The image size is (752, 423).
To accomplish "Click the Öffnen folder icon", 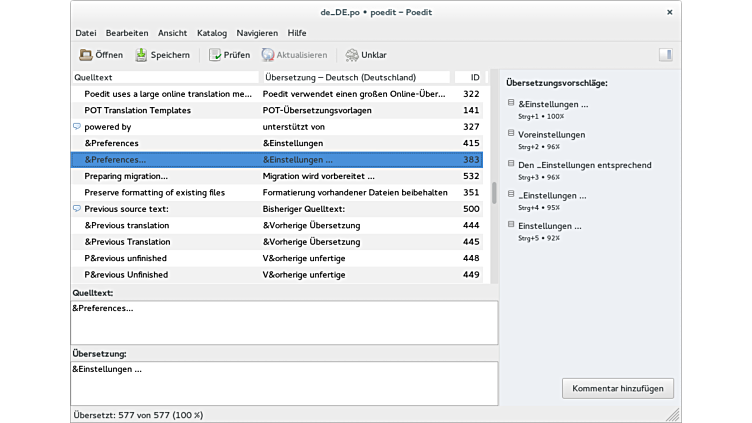I will (86, 55).
